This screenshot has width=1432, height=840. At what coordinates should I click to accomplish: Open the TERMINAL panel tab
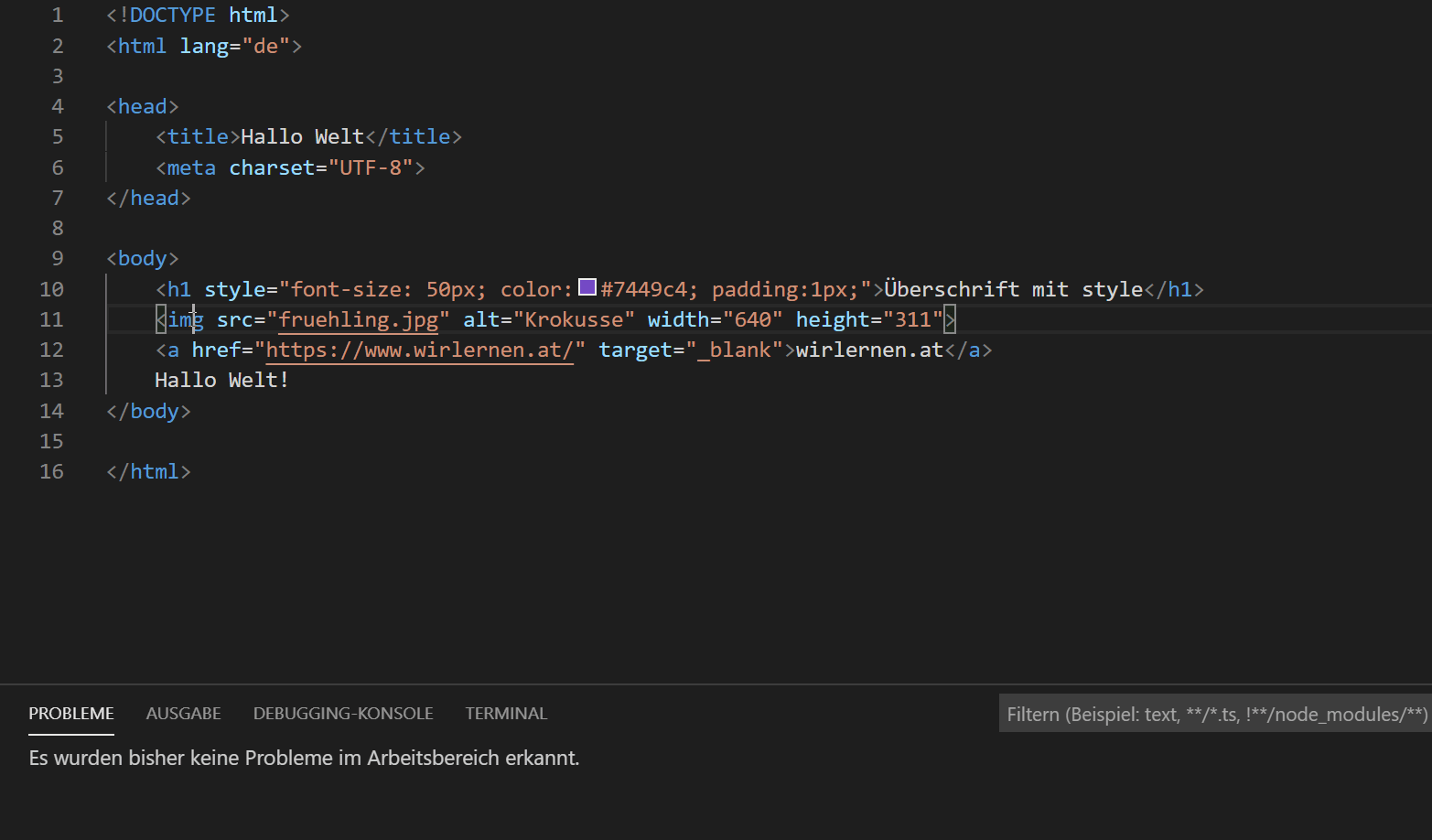506,714
